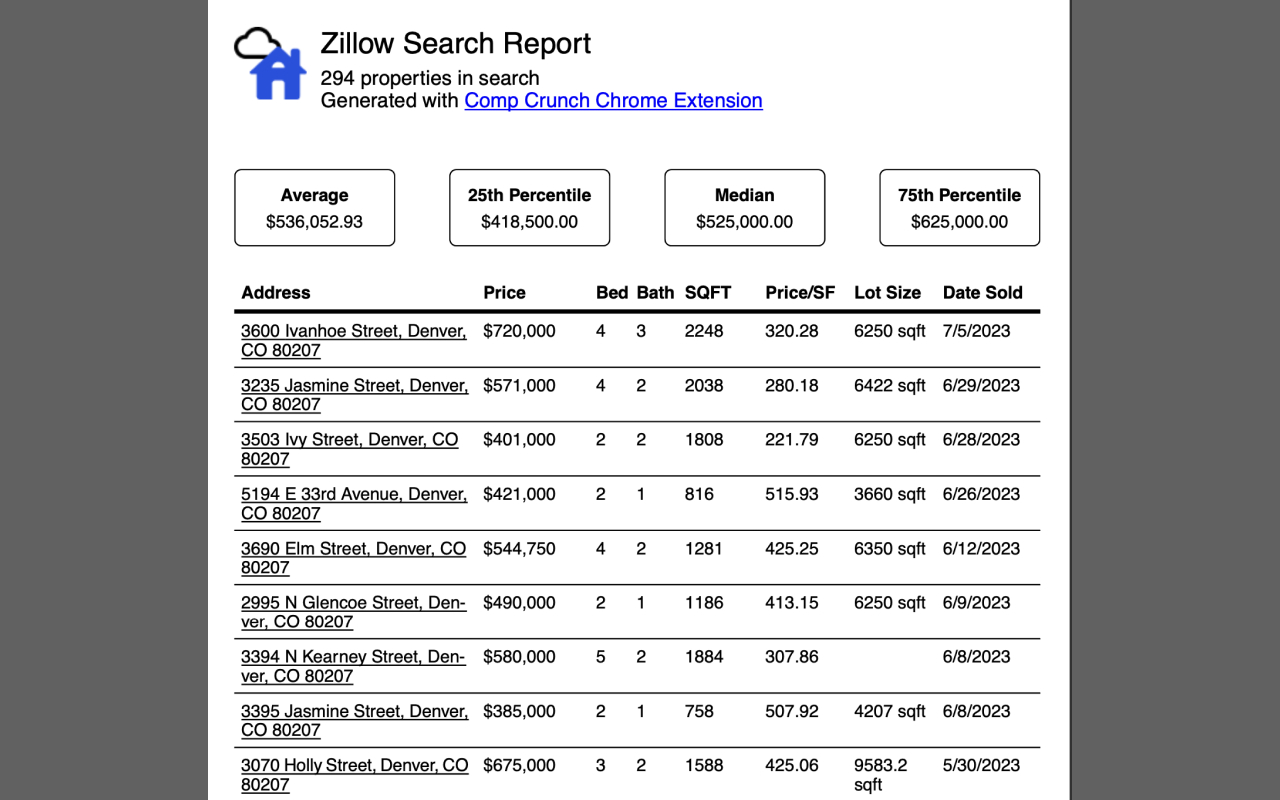Click the 1808 square footage value
The image size is (1280, 800).
point(704,439)
